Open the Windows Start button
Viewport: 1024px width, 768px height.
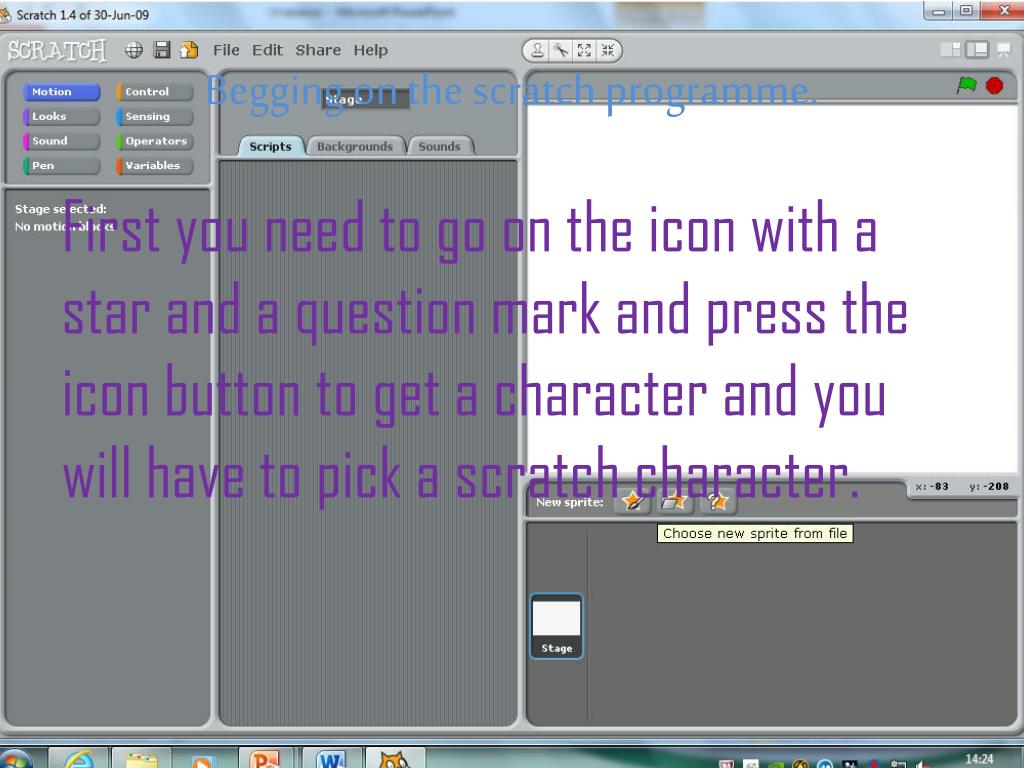point(16,760)
